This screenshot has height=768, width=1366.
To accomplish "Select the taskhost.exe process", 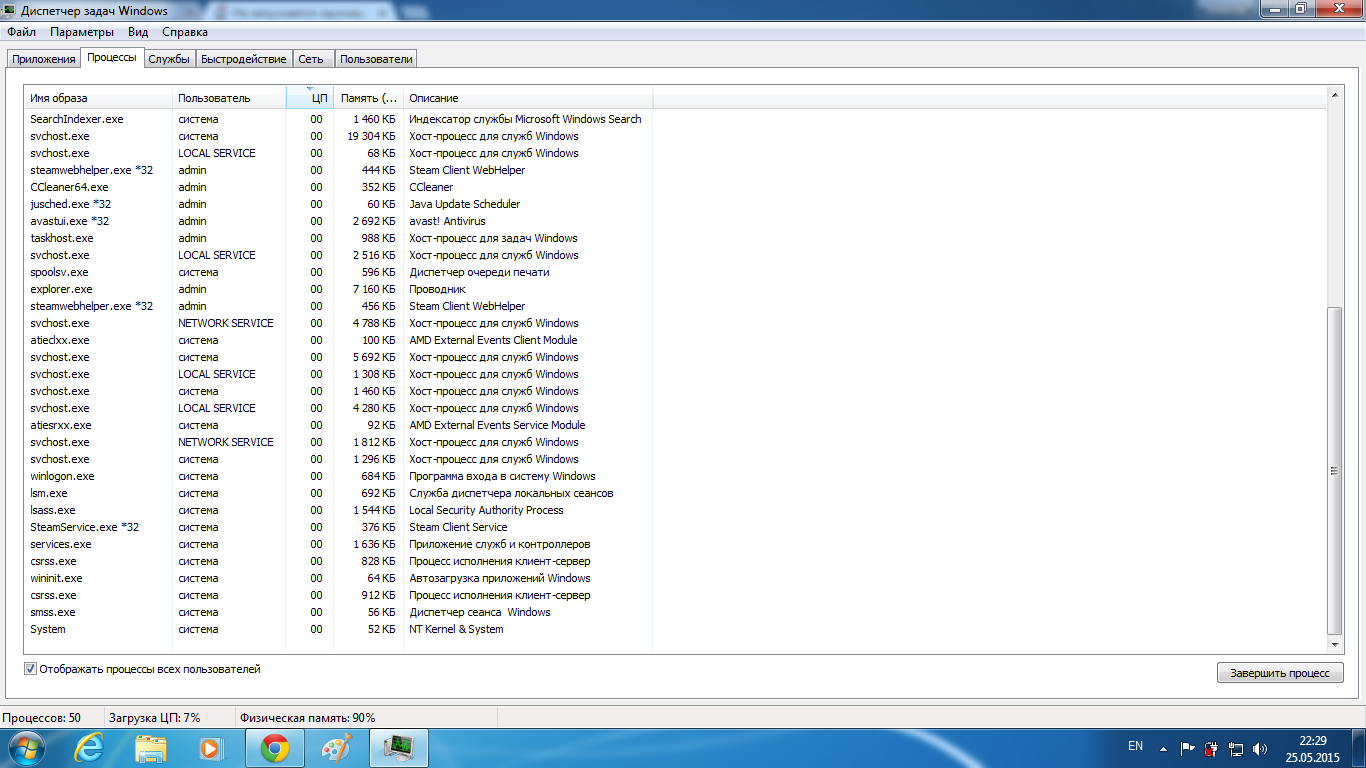I will (338, 238).
